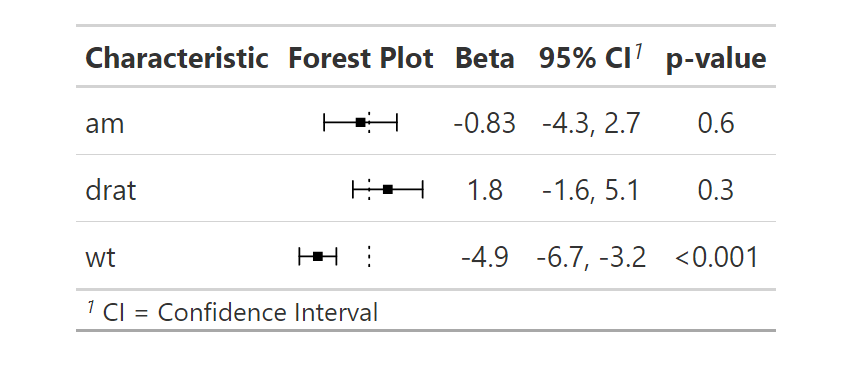The image size is (850, 379).
Task: Click the square point estimate in am forest plot
Action: [x=360, y=123]
